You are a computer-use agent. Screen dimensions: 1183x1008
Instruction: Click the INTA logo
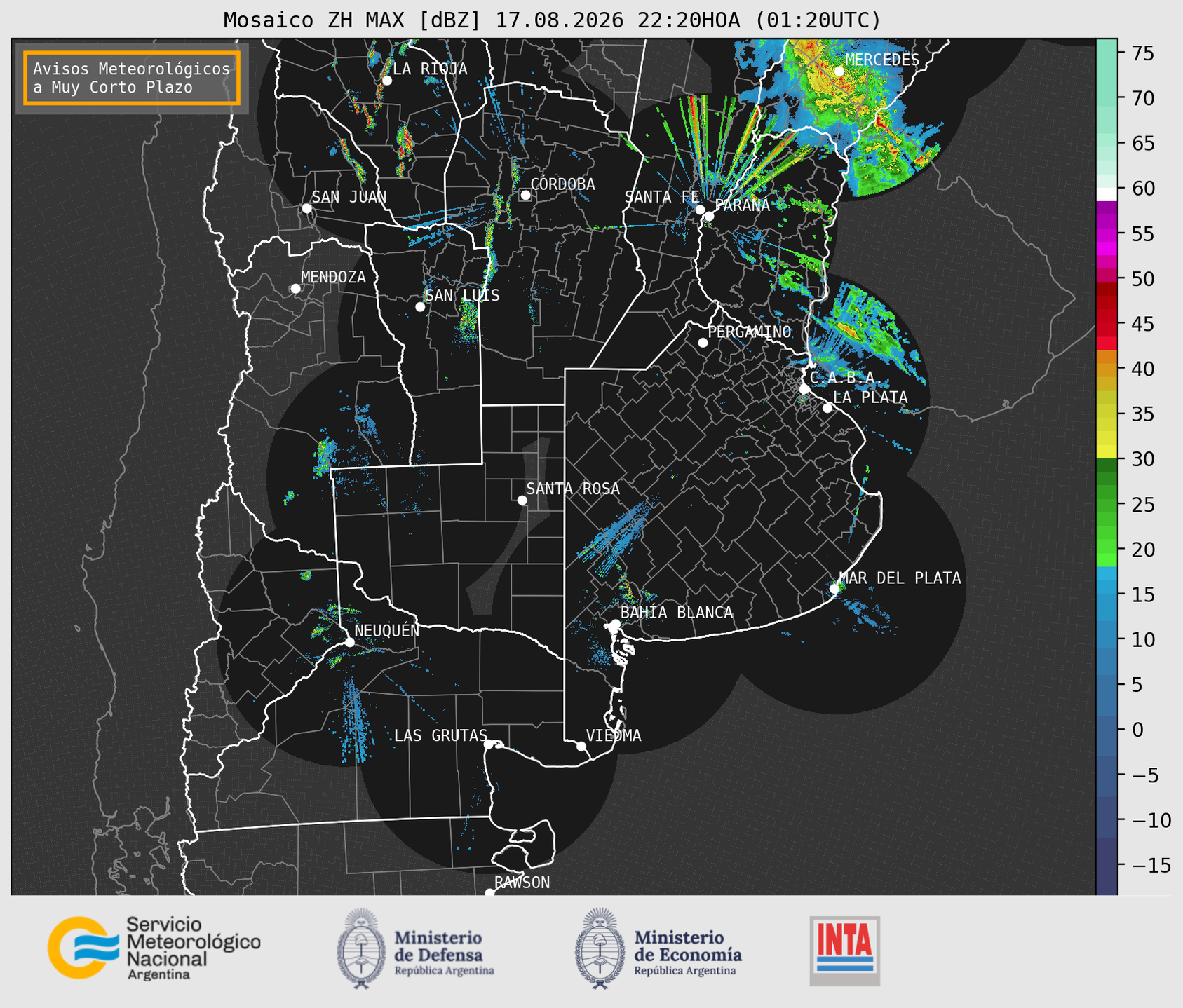click(844, 951)
